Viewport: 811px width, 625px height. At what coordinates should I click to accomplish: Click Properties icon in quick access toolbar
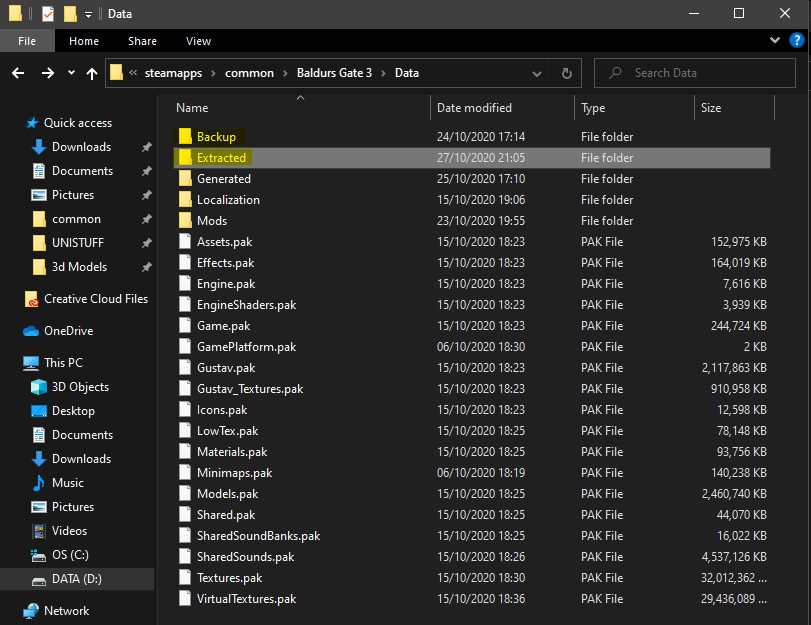pyautogui.click(x=48, y=13)
